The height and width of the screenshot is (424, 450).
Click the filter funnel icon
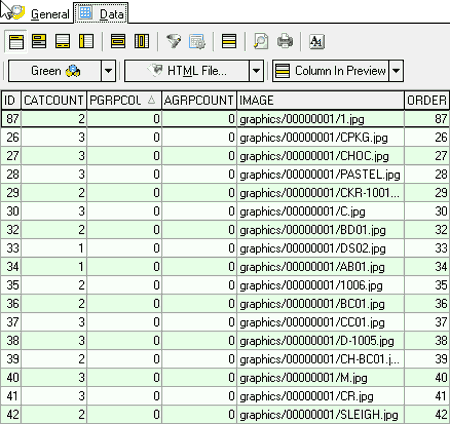tap(174, 42)
